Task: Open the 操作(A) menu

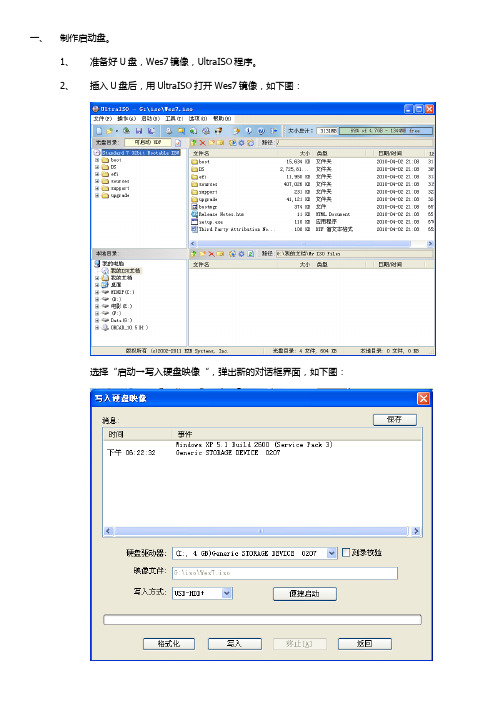Action: [x=126, y=119]
